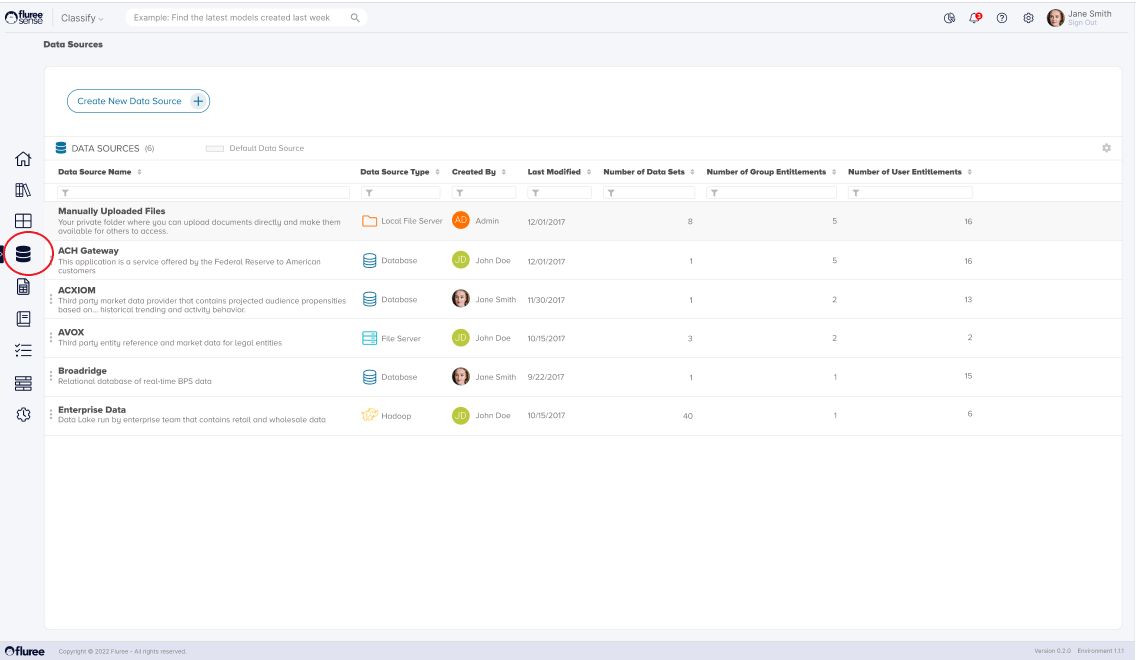Screen dimensions: 1136x660
Task: Open the settings gear in top bar
Action: pyautogui.click(x=1028, y=18)
